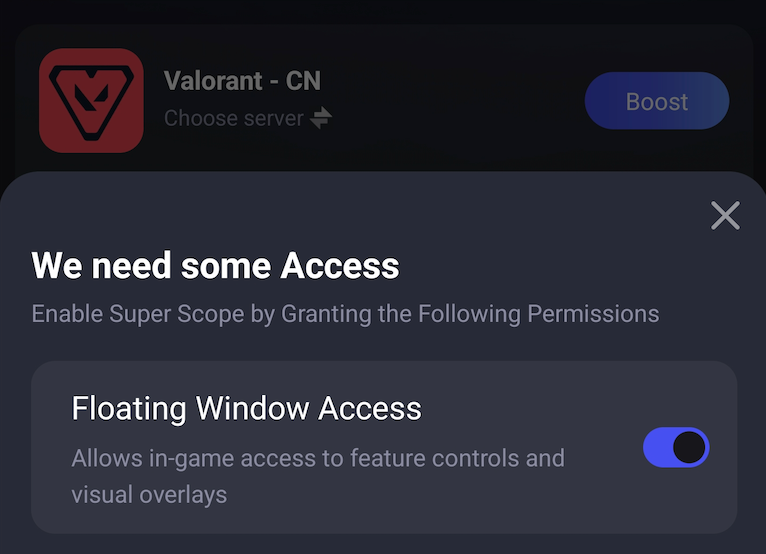Select the Valorant - CN title
The height and width of the screenshot is (554, 766).
coord(242,81)
